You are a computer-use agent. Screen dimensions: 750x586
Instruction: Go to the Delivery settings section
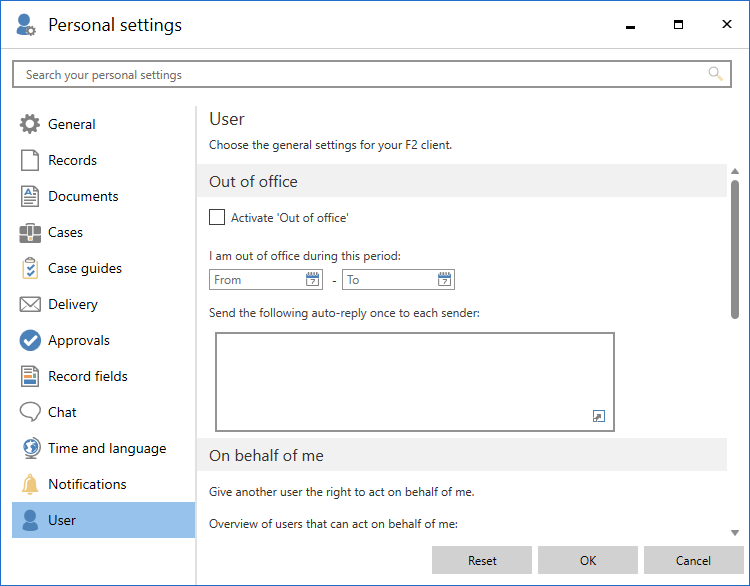pyautogui.click(x=72, y=305)
